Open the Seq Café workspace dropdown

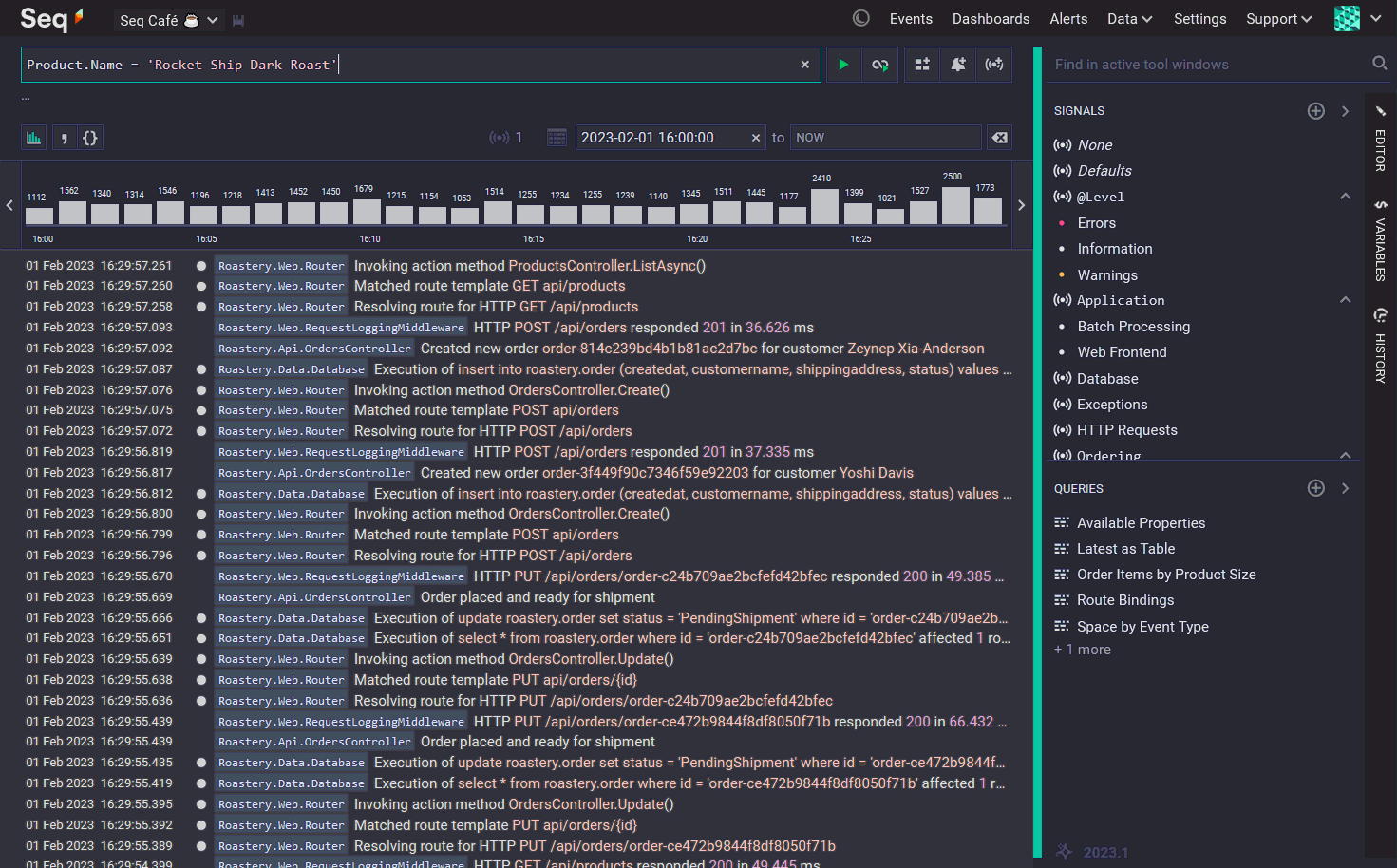[169, 20]
